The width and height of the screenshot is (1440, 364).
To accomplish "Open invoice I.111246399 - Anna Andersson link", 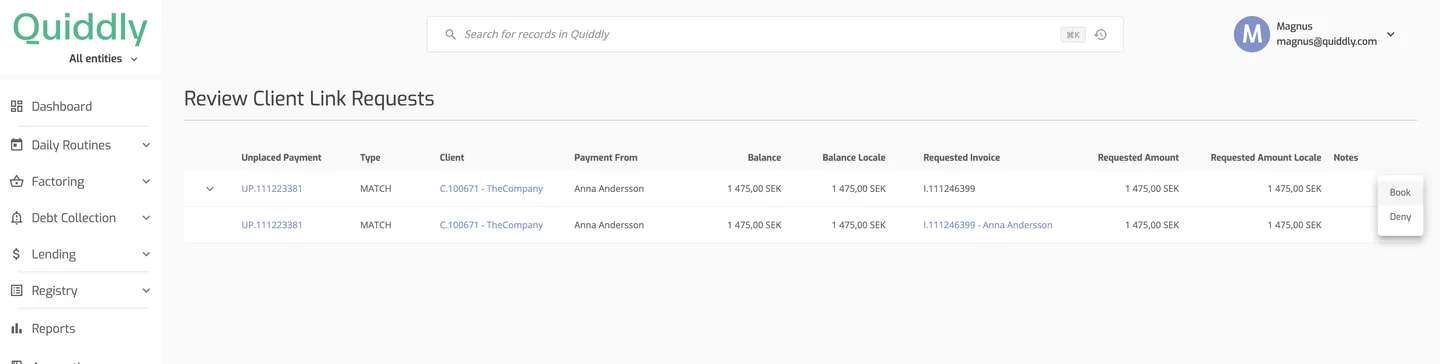I will click(x=988, y=225).
